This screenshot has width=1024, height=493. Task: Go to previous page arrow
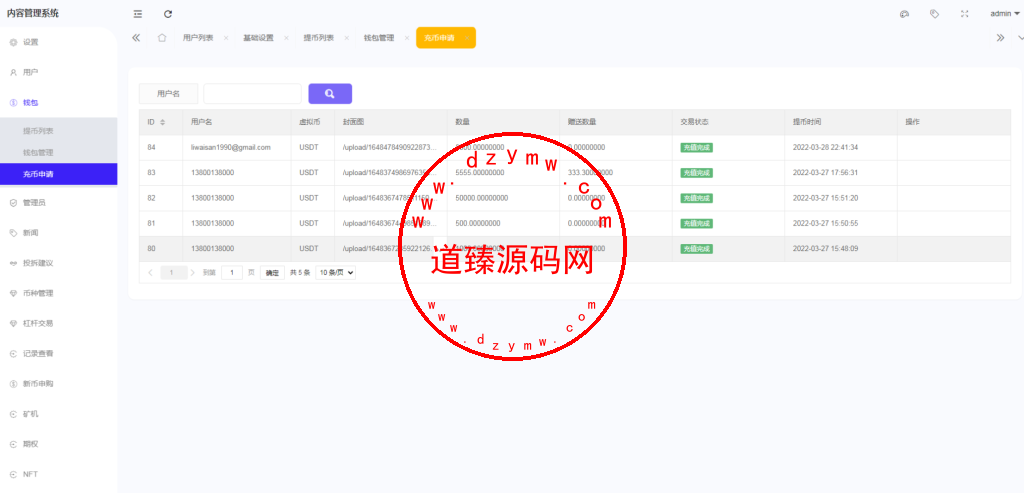[151, 273]
